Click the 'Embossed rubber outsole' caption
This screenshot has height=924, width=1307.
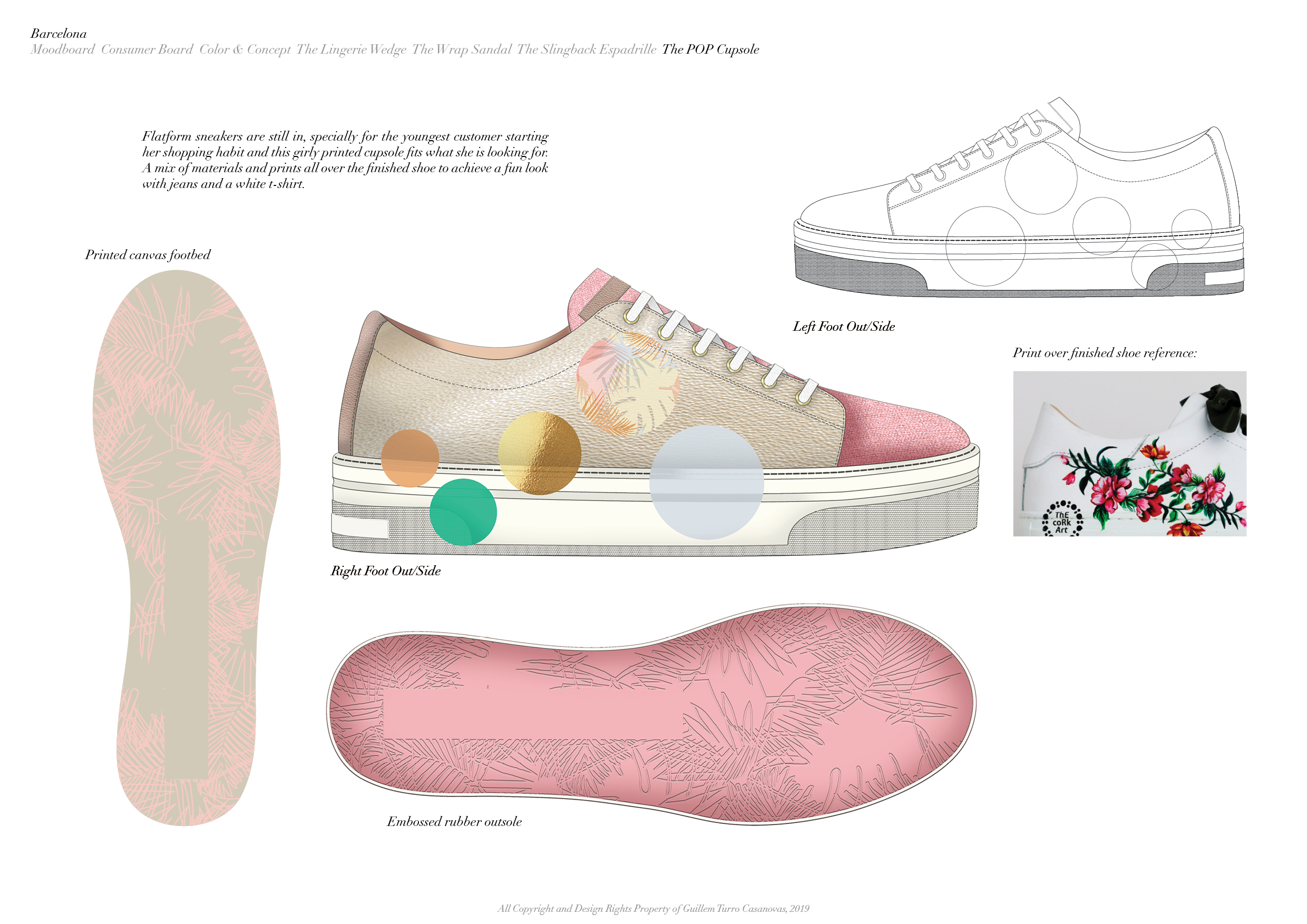coord(454,822)
